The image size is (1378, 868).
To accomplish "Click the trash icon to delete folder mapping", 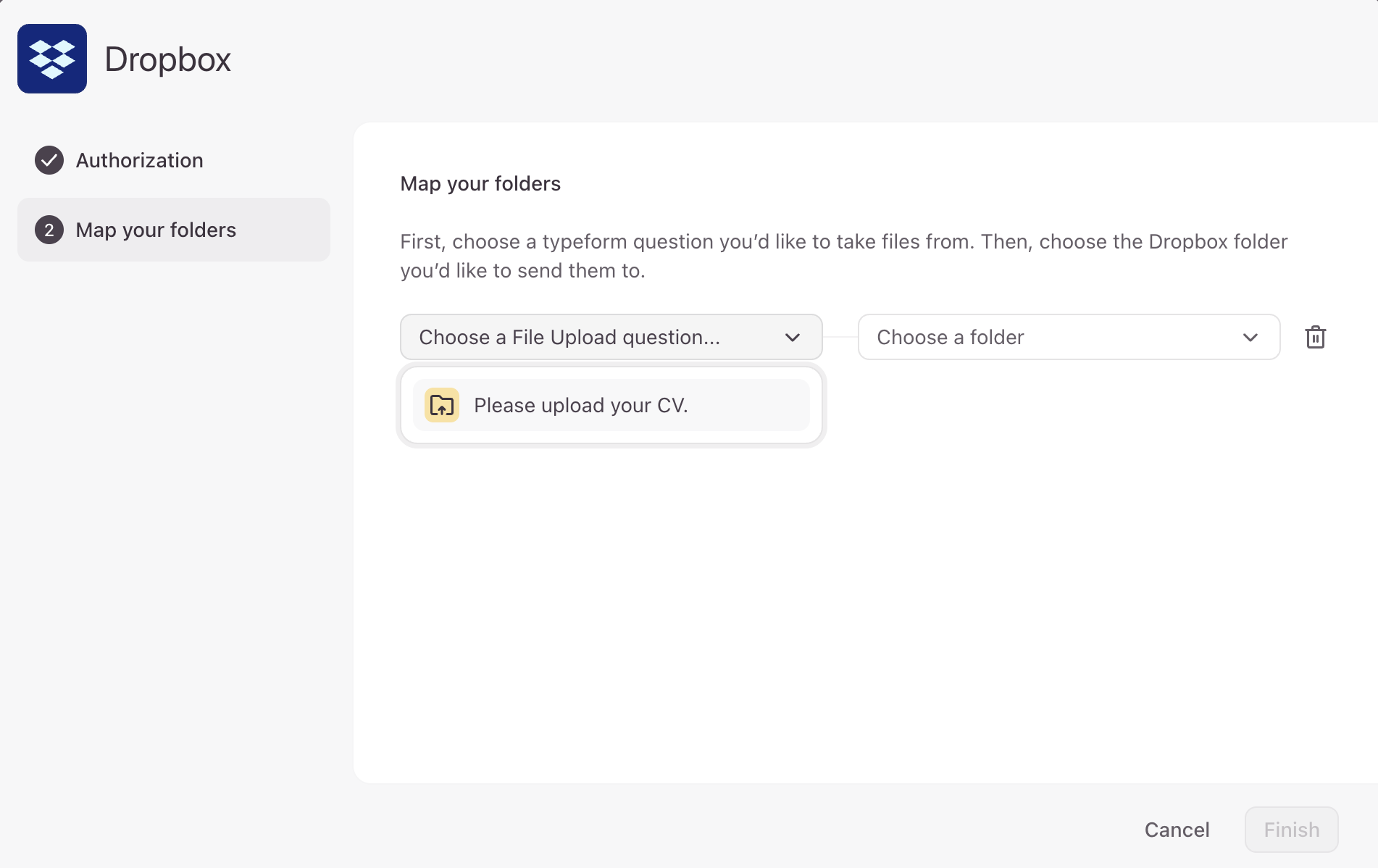I will pyautogui.click(x=1315, y=337).
